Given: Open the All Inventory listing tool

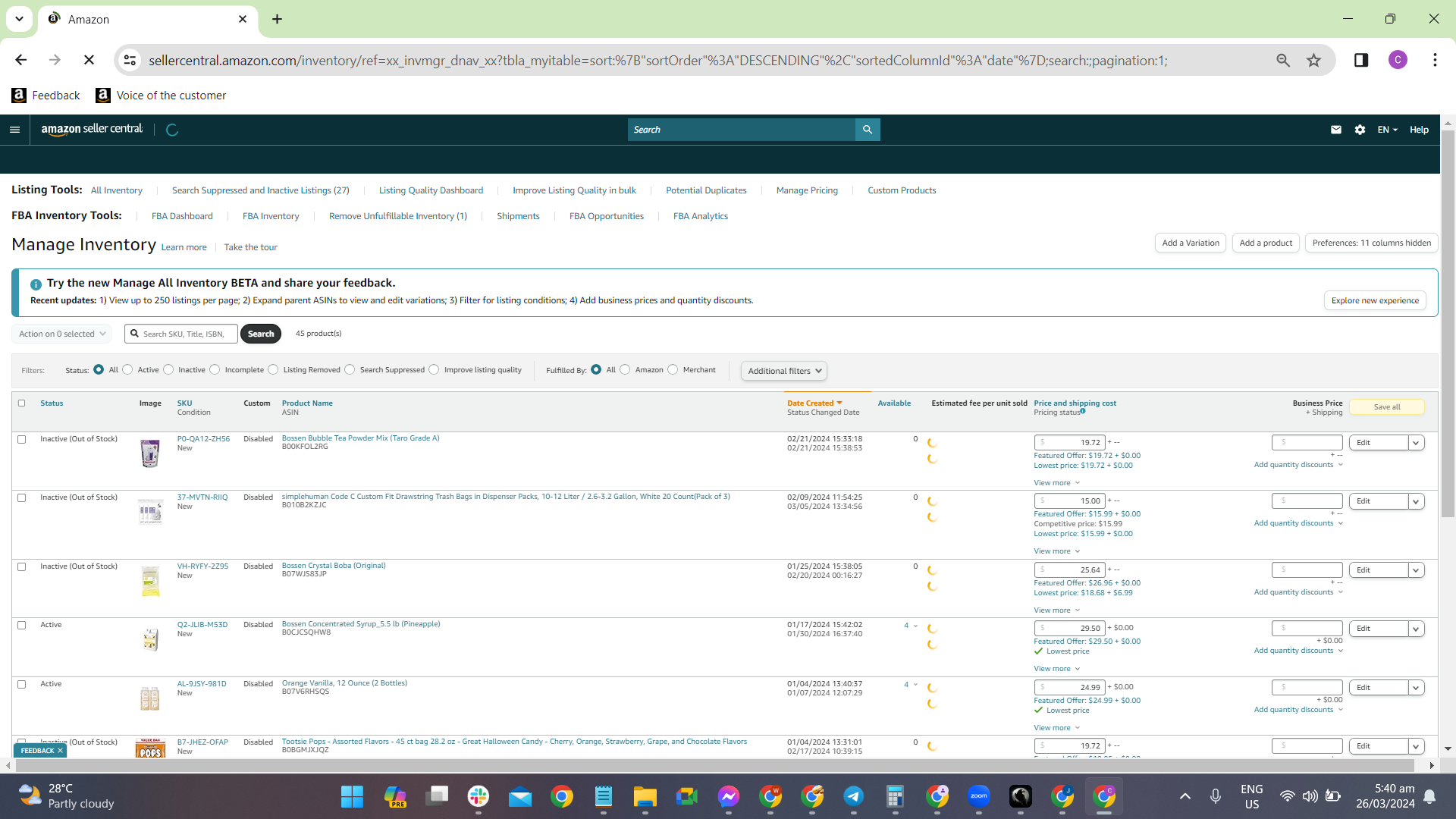Looking at the screenshot, I should click(x=117, y=190).
